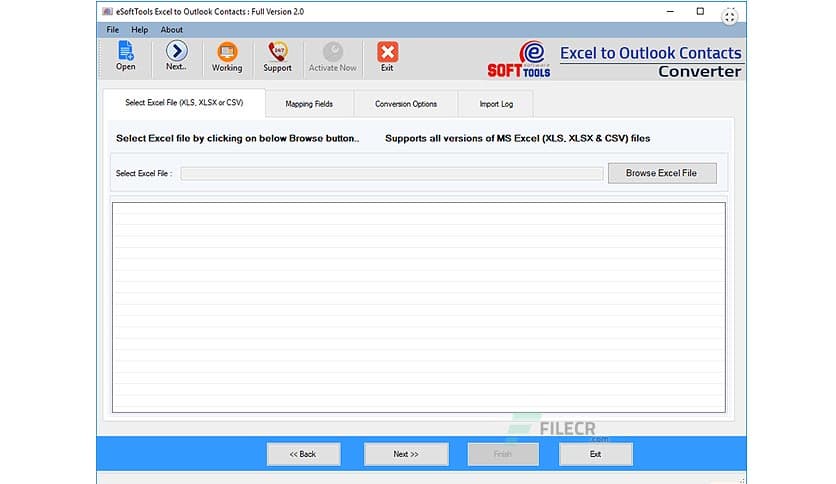Viewport: 836px width, 484px height.
Task: Click the app icon in title bar
Action: tap(107, 11)
